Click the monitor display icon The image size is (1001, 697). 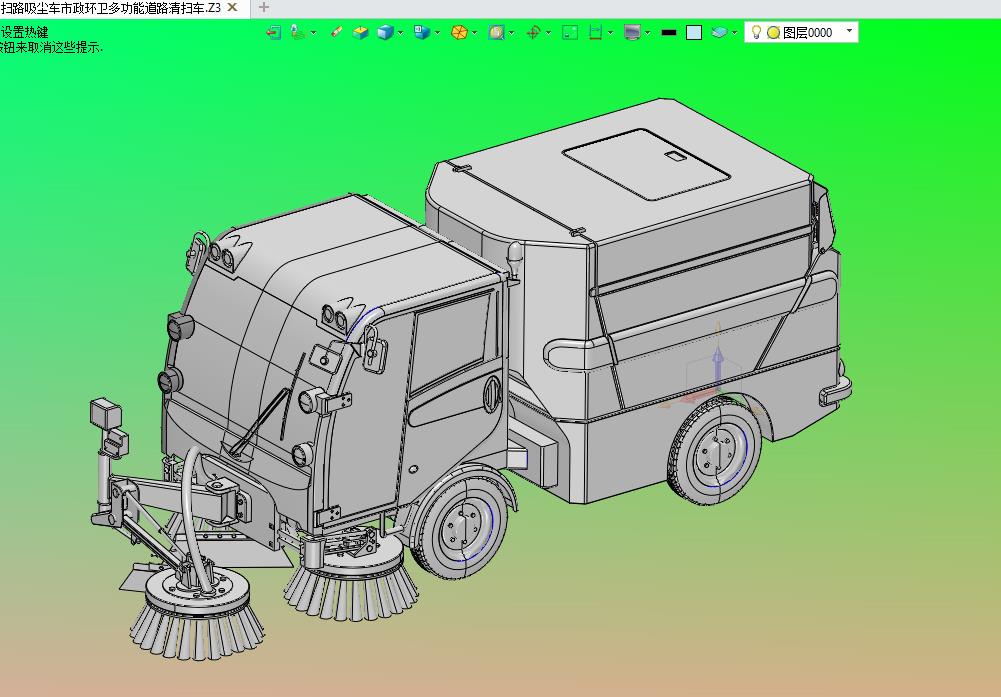pos(632,32)
